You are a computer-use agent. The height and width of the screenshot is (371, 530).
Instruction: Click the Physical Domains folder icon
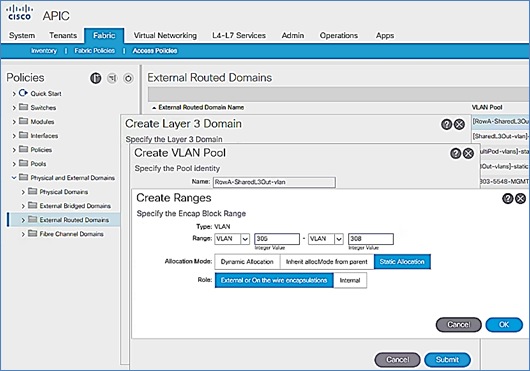click(32, 191)
